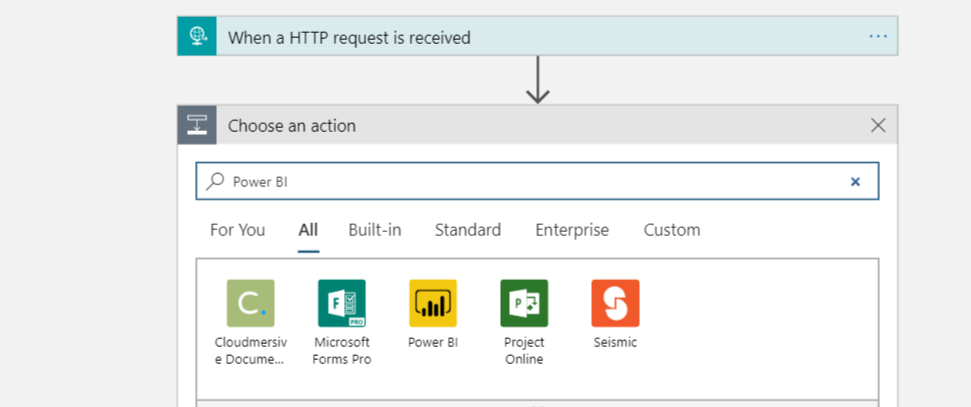Select the Power BI connector icon
The width and height of the screenshot is (971, 407).
(x=433, y=303)
